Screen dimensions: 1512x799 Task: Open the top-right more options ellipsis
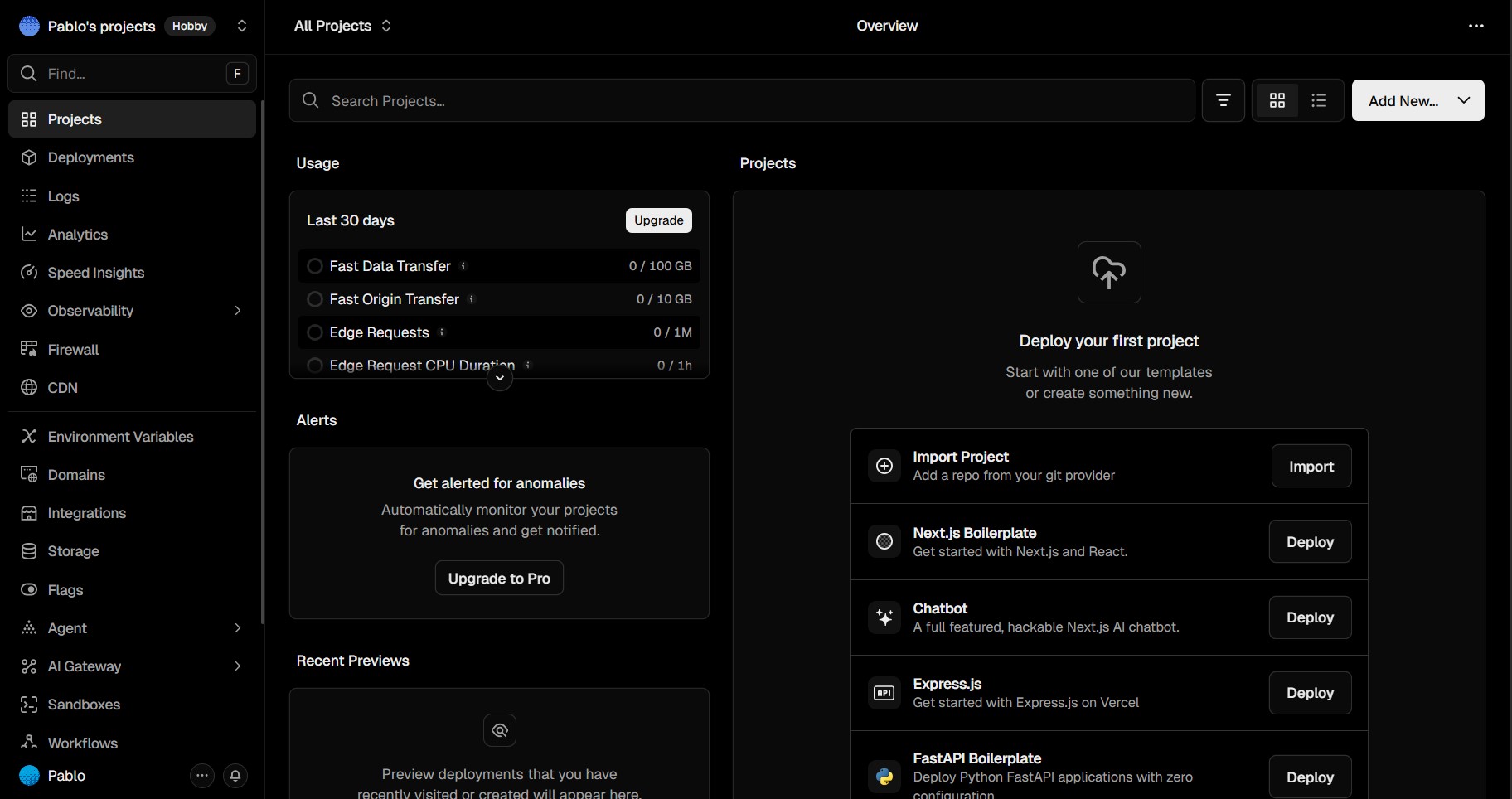[x=1476, y=26]
